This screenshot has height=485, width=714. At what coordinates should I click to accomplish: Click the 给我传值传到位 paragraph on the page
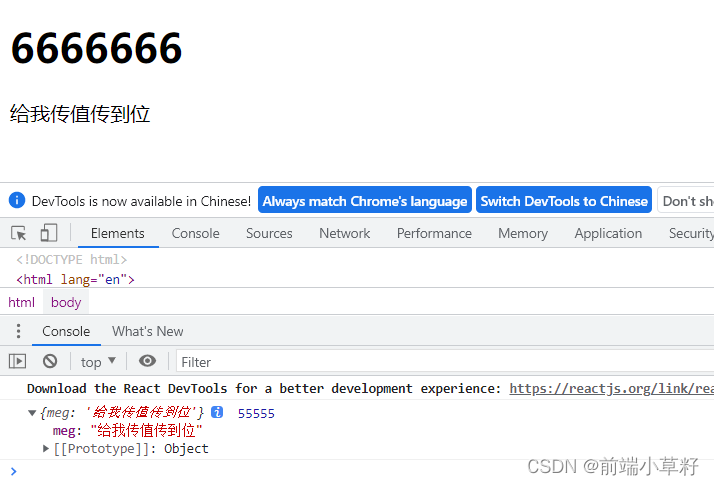80,114
